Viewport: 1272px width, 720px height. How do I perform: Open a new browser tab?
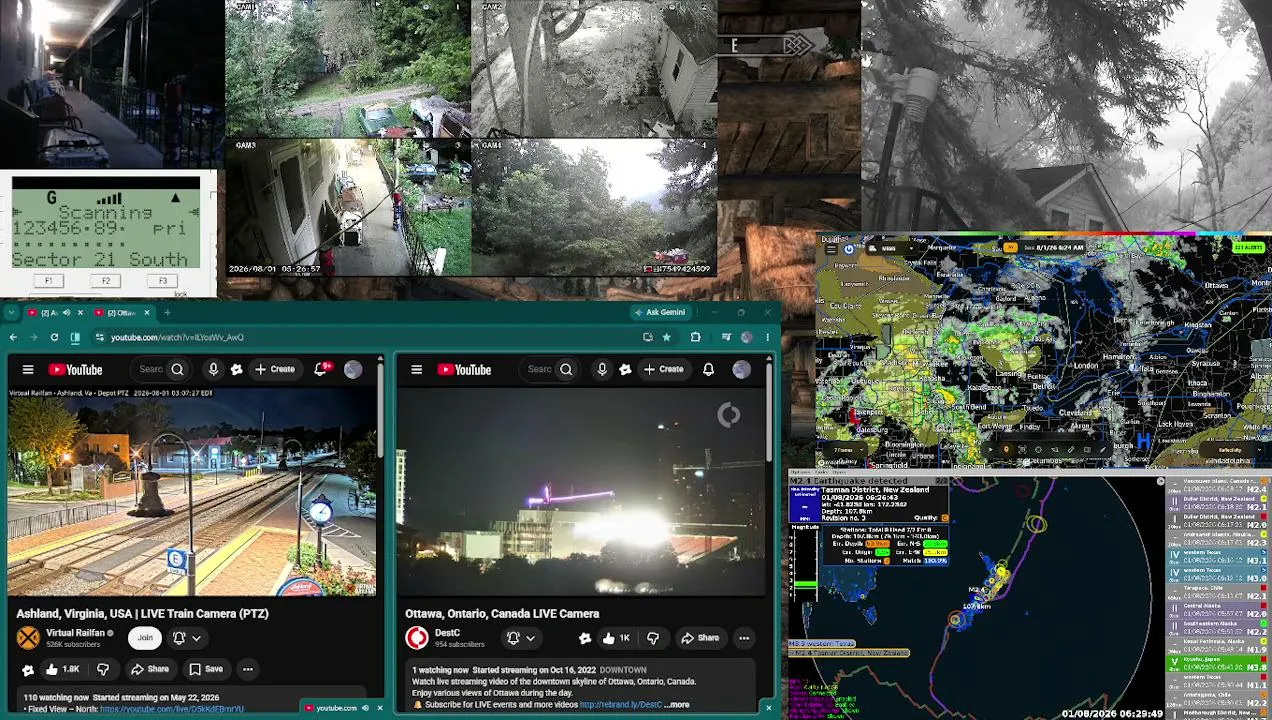(167, 313)
